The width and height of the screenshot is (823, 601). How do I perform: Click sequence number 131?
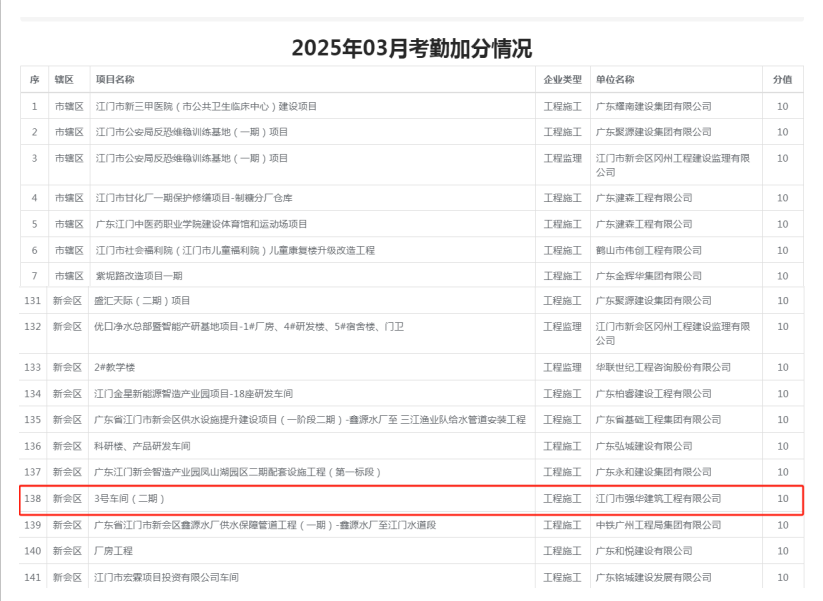pos(33,301)
